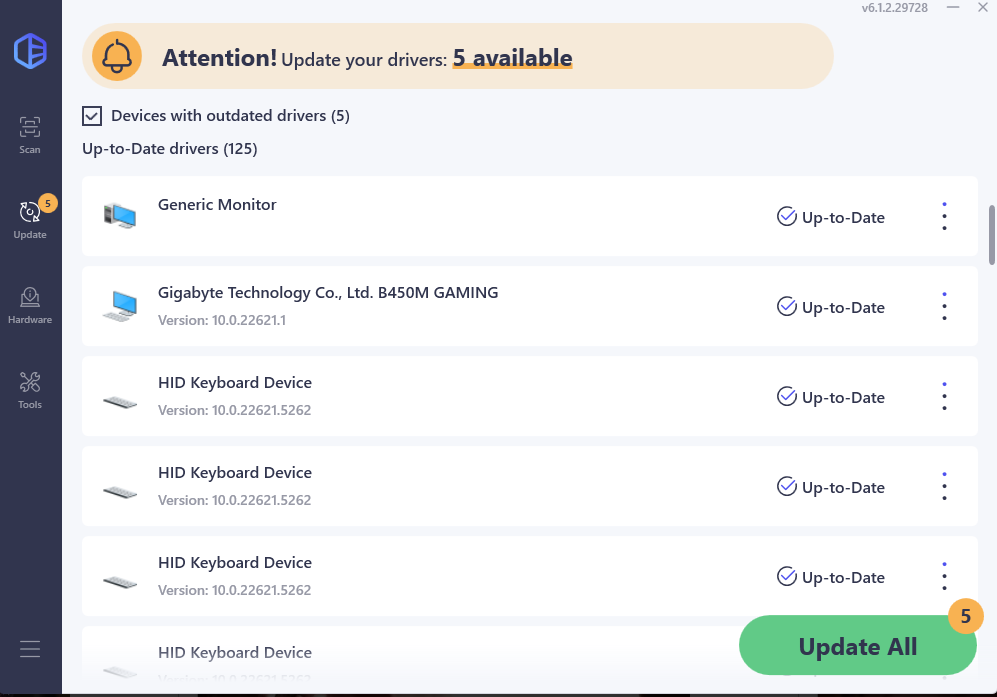Open the Update section in sidebar
The height and width of the screenshot is (697, 997).
30,220
